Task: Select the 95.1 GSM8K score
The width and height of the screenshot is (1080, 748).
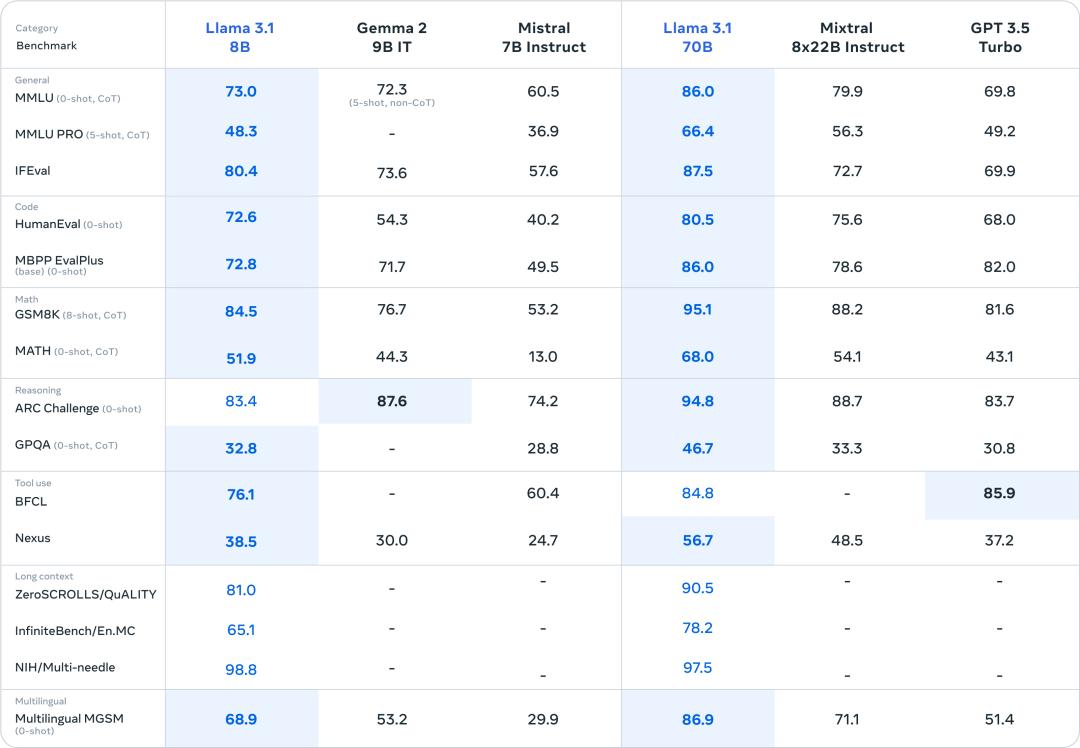Action: tap(697, 310)
